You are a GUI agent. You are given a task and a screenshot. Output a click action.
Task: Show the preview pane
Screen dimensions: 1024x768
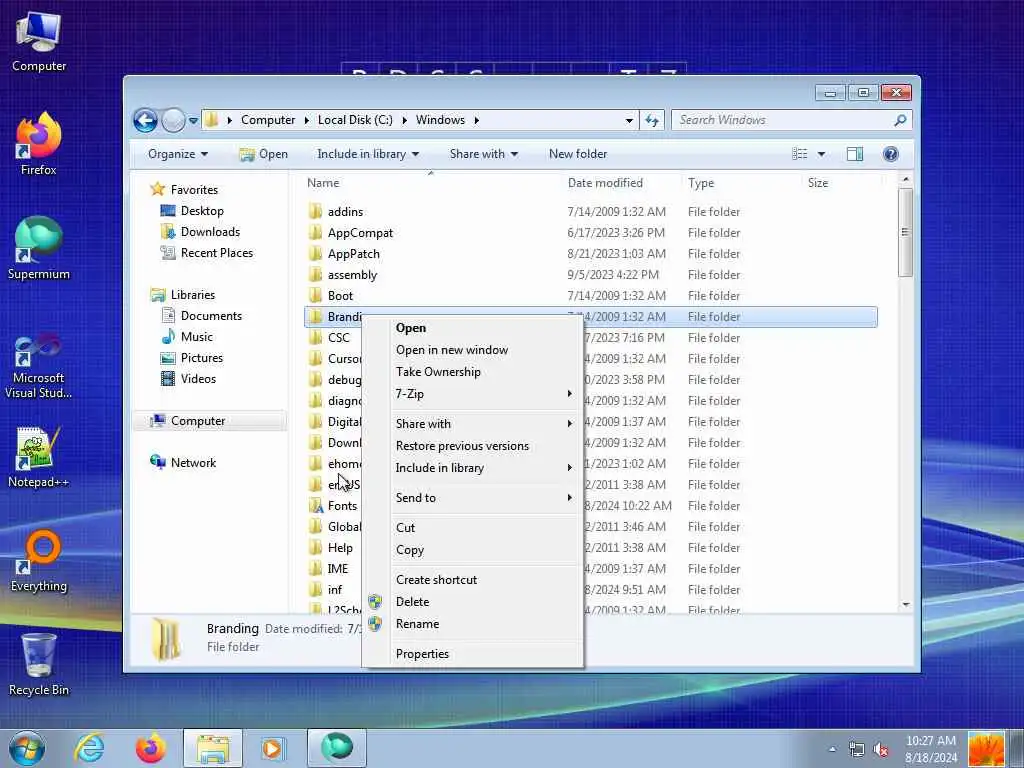tap(855, 154)
